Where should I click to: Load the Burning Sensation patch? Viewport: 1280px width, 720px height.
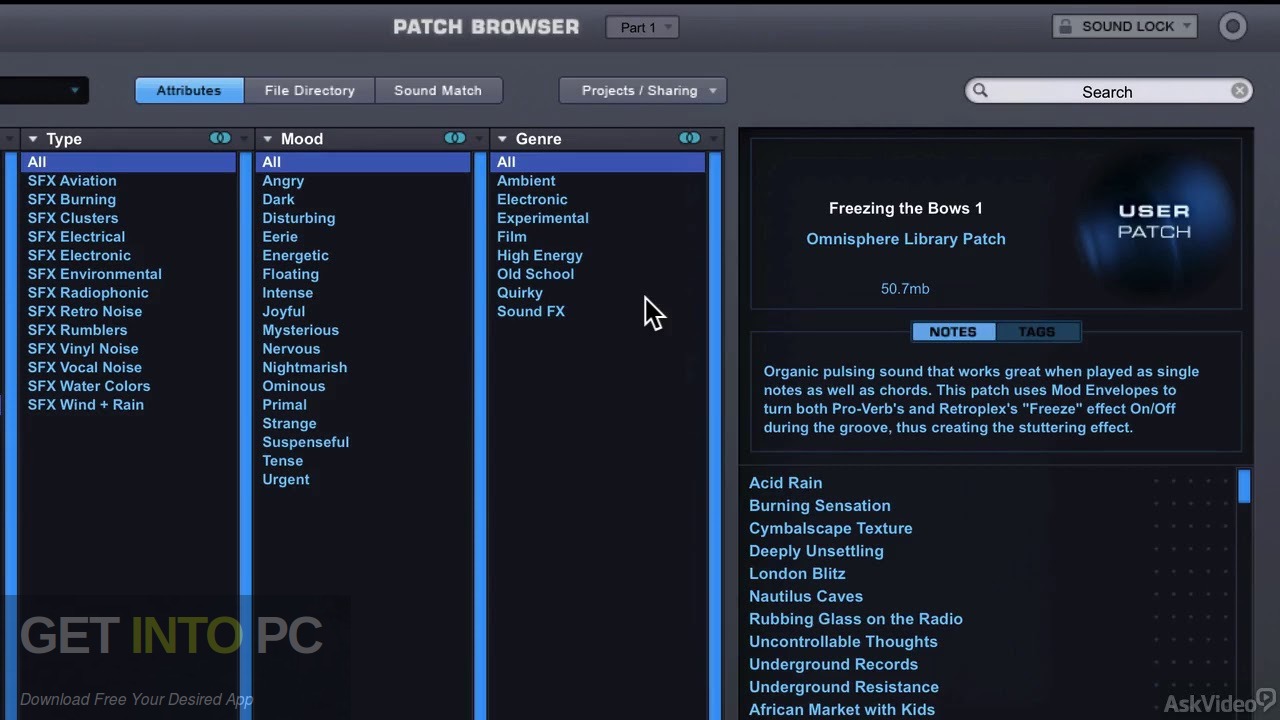(820, 506)
